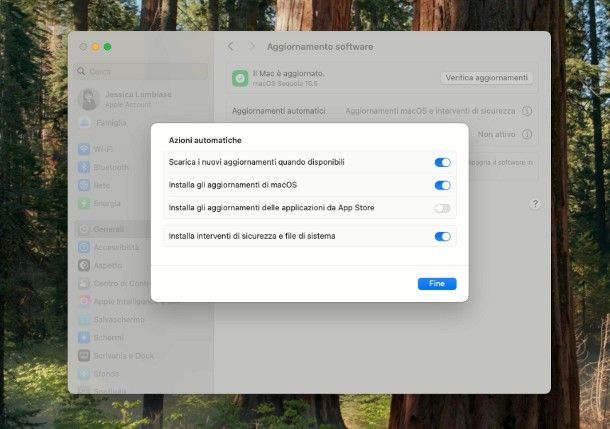Select Bluetooth sidebar icon
This screenshot has width=610, height=429.
[x=84, y=167]
